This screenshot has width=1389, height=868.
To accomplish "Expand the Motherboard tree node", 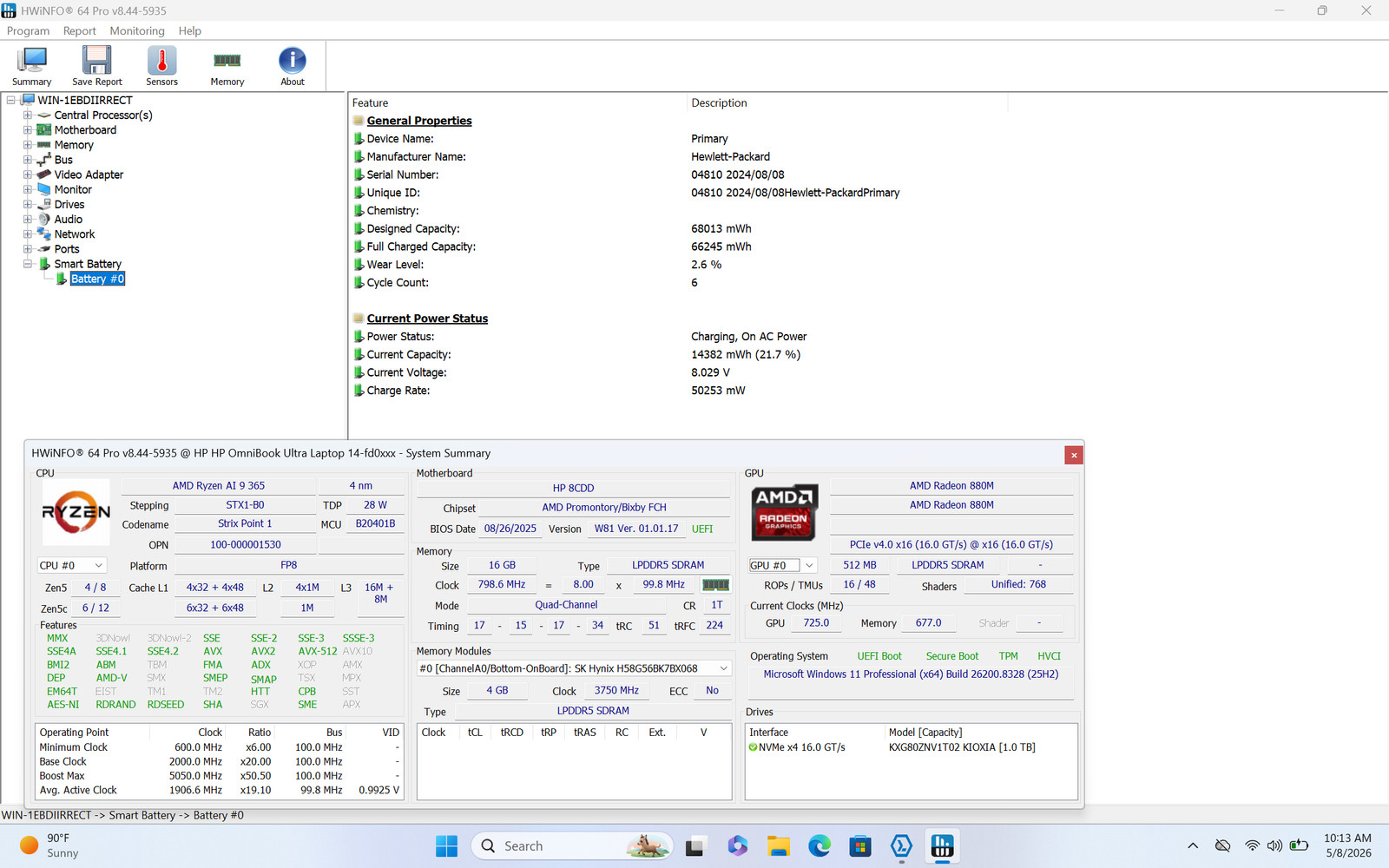I will pos(28,130).
